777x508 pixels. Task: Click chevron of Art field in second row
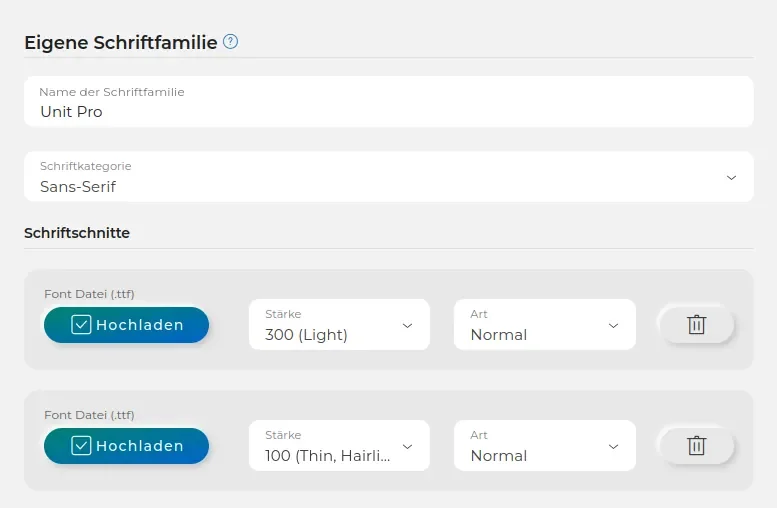pyautogui.click(x=613, y=447)
